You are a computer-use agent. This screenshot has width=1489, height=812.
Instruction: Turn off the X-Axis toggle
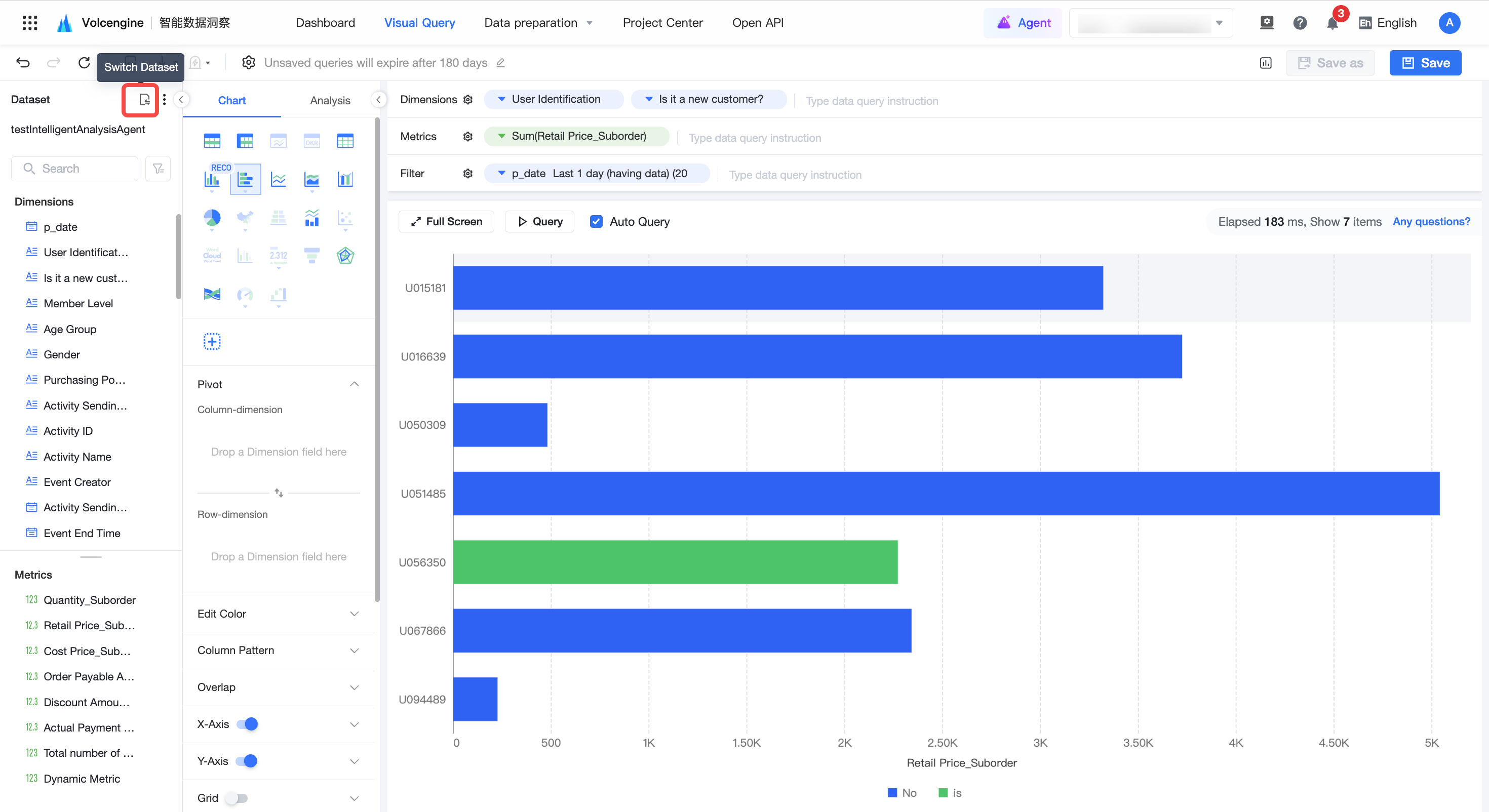click(247, 724)
